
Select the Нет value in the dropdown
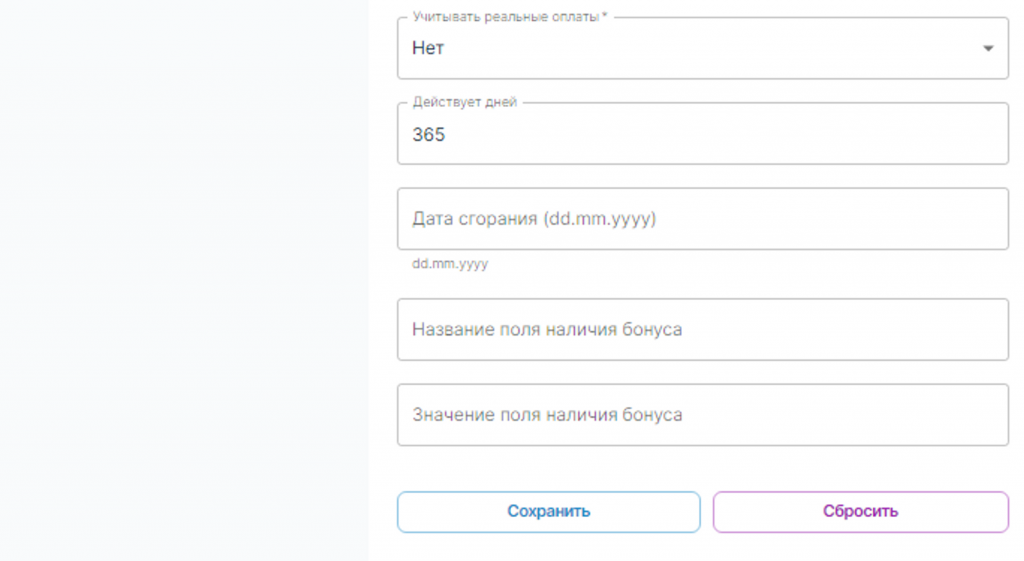tap(428, 48)
